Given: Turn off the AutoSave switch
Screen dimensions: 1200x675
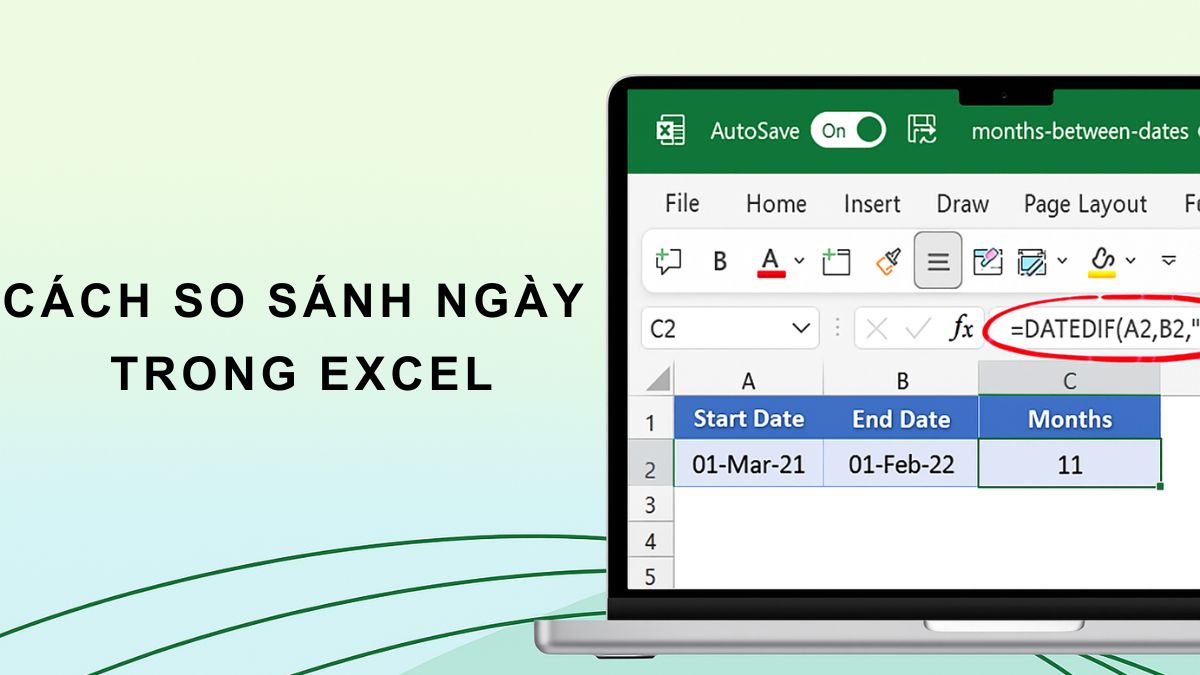Looking at the screenshot, I should 848,130.
